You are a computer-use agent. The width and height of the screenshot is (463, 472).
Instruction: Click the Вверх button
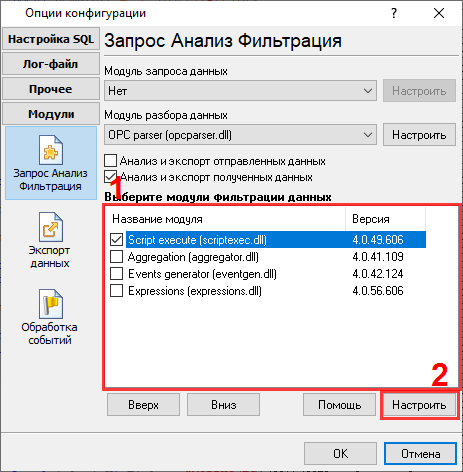coord(143,405)
